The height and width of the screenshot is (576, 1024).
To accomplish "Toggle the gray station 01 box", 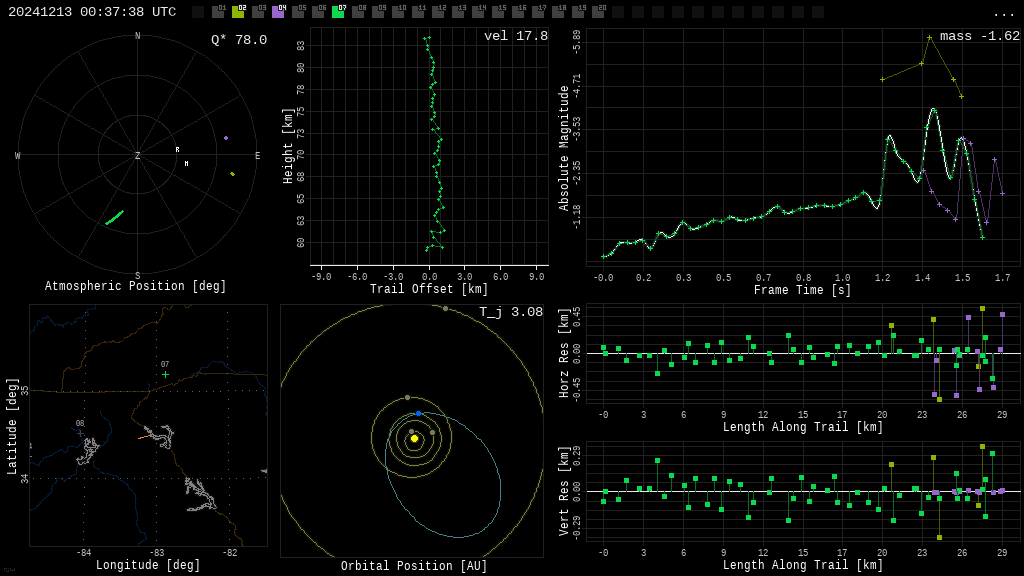I will [x=218, y=12].
